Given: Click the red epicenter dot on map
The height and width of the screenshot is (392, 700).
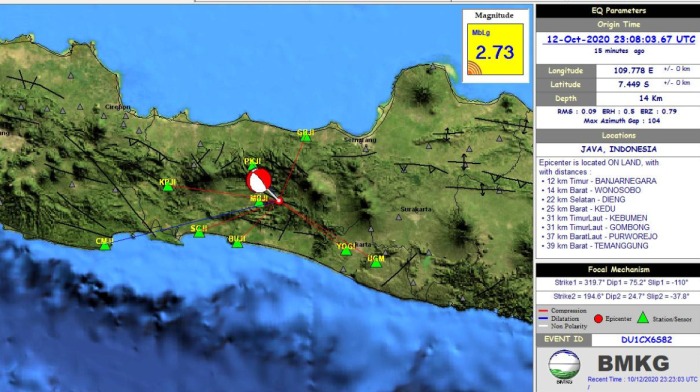Looking at the screenshot, I should tap(279, 201).
